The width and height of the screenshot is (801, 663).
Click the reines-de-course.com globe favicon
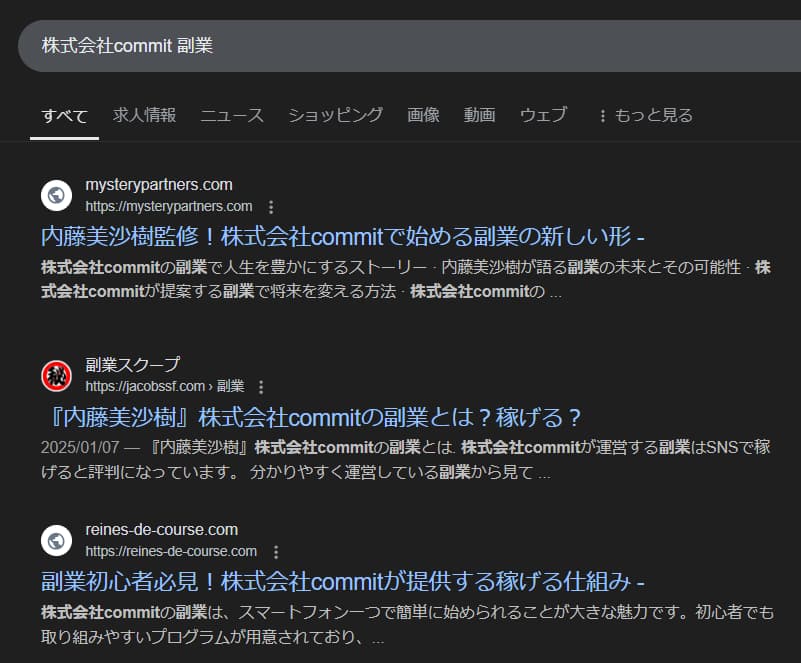coord(56,540)
